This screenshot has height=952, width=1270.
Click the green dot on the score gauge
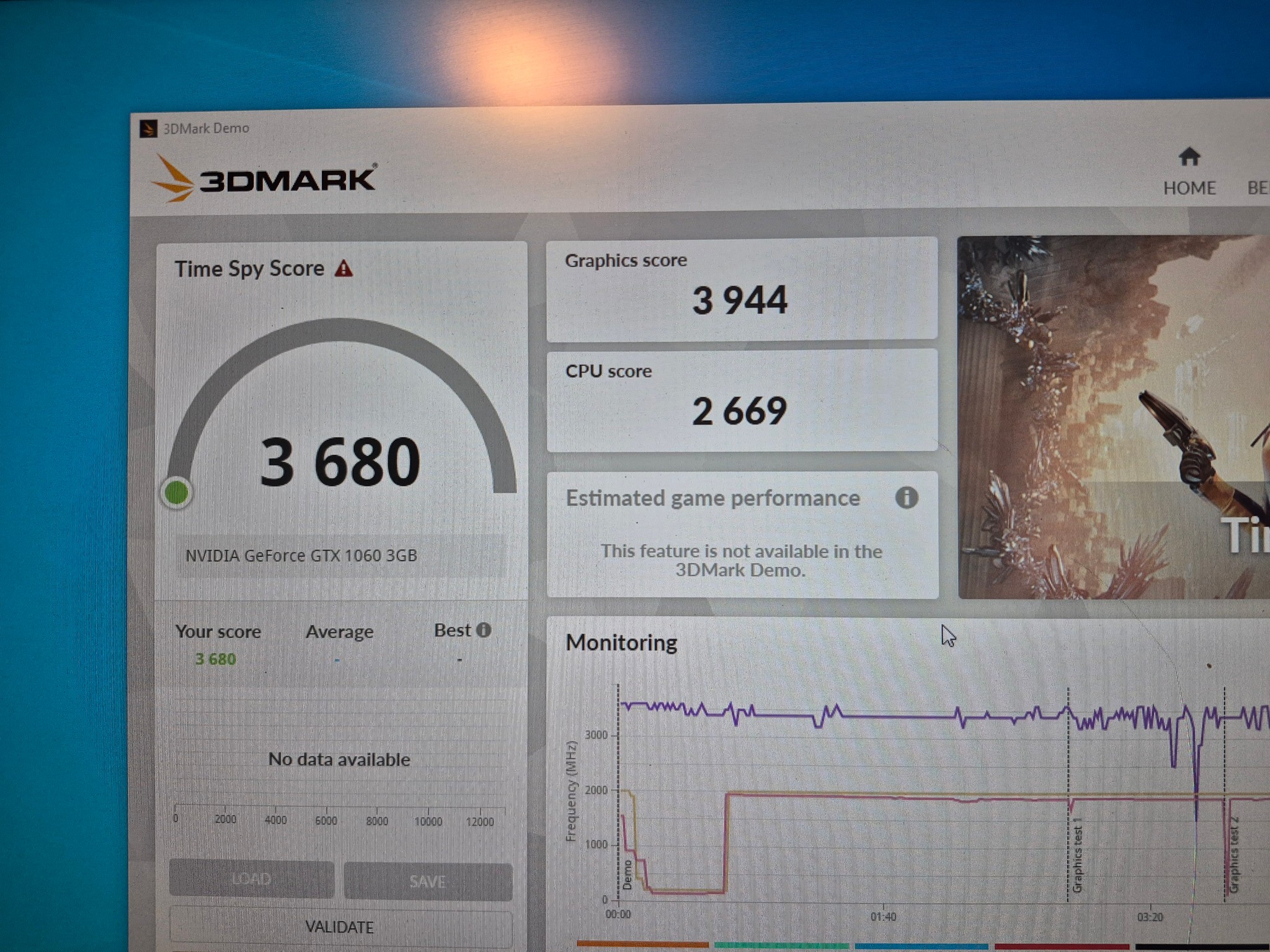177,493
